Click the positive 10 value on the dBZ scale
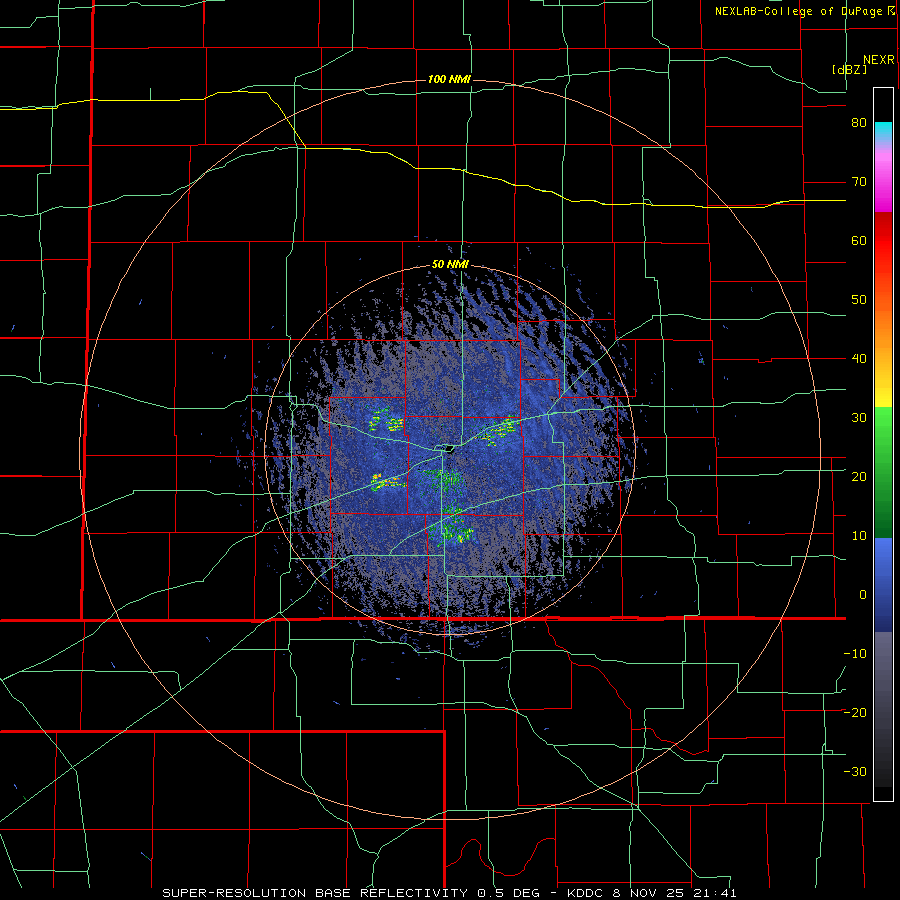Image resolution: width=900 pixels, height=900 pixels. click(x=859, y=536)
